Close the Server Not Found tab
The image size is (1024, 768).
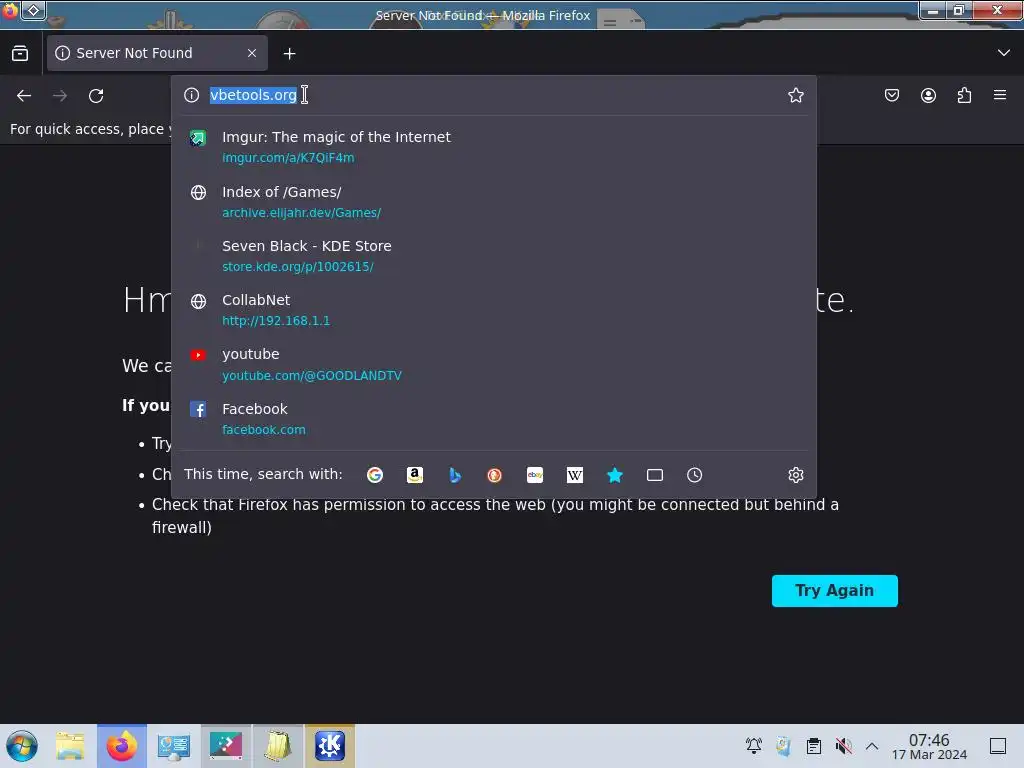click(x=252, y=53)
